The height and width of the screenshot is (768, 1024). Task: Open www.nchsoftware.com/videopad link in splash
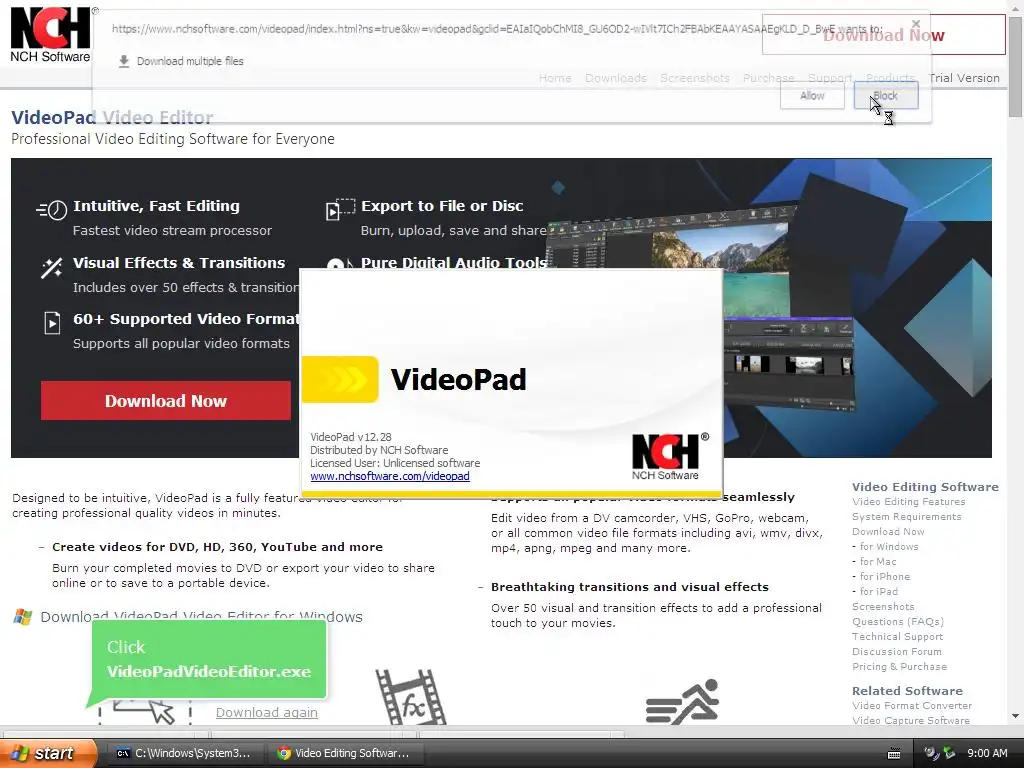tap(390, 476)
